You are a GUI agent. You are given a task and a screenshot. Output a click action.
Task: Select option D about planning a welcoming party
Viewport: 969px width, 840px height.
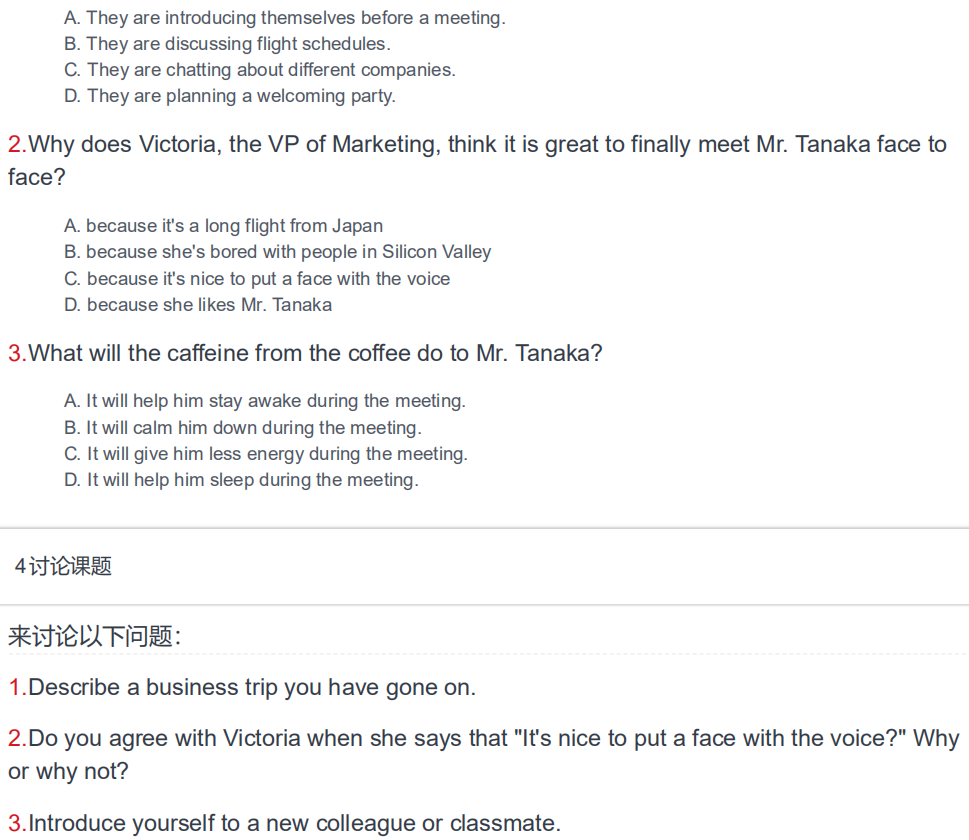229,96
